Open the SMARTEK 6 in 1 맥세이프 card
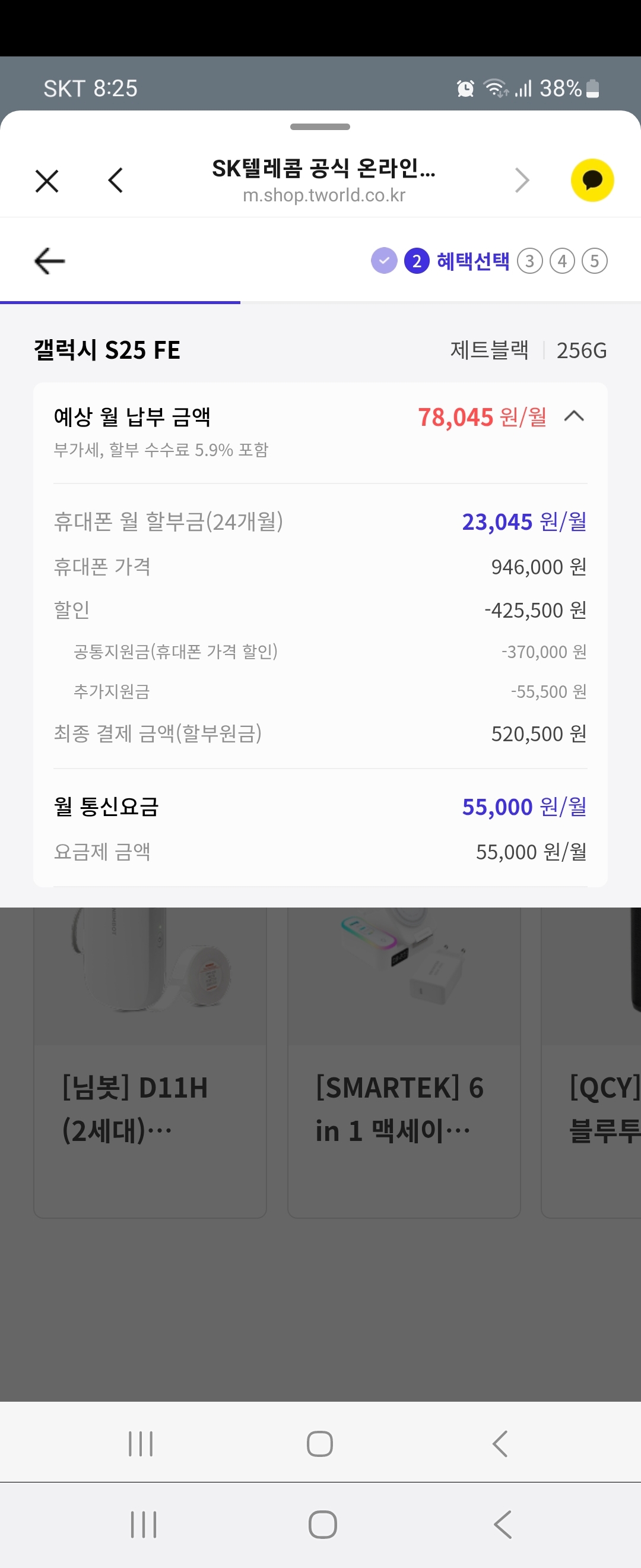This screenshot has height=1568, width=641. [404, 1061]
